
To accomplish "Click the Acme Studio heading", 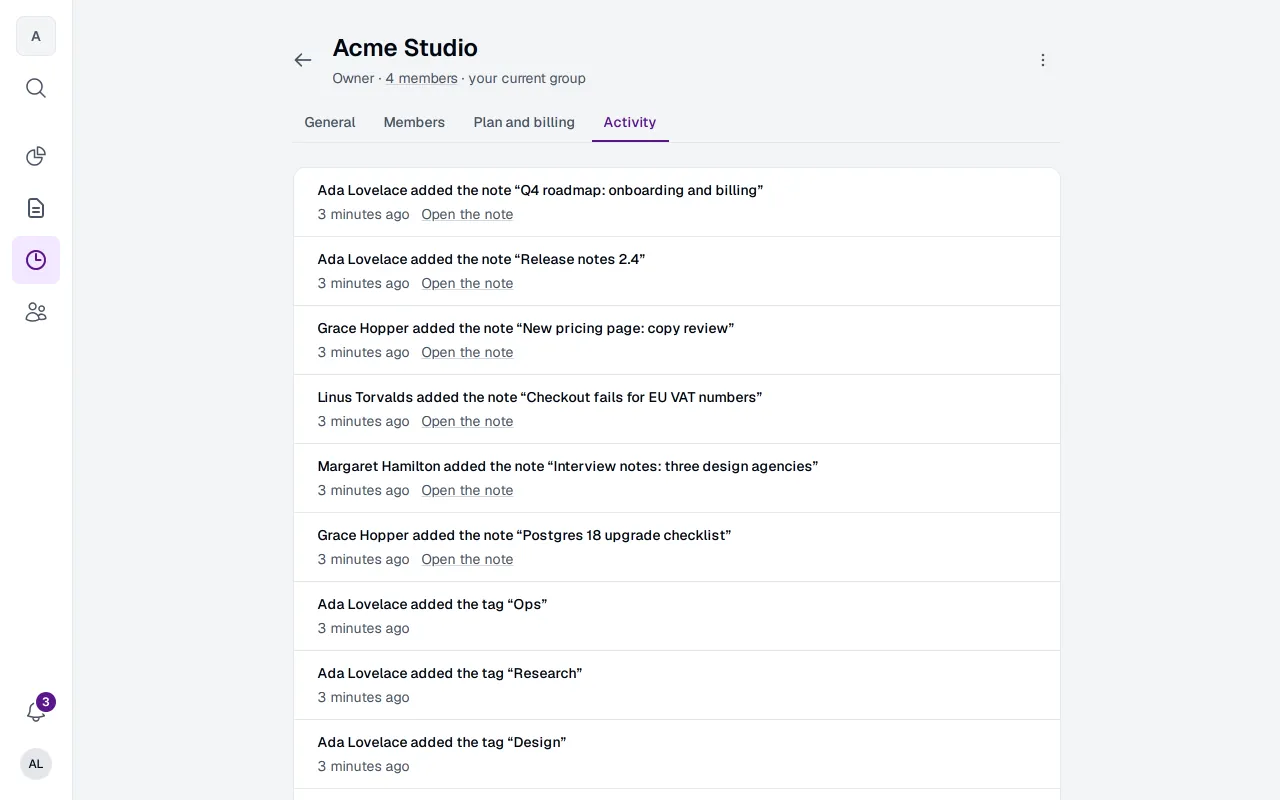I will click(x=405, y=48).
